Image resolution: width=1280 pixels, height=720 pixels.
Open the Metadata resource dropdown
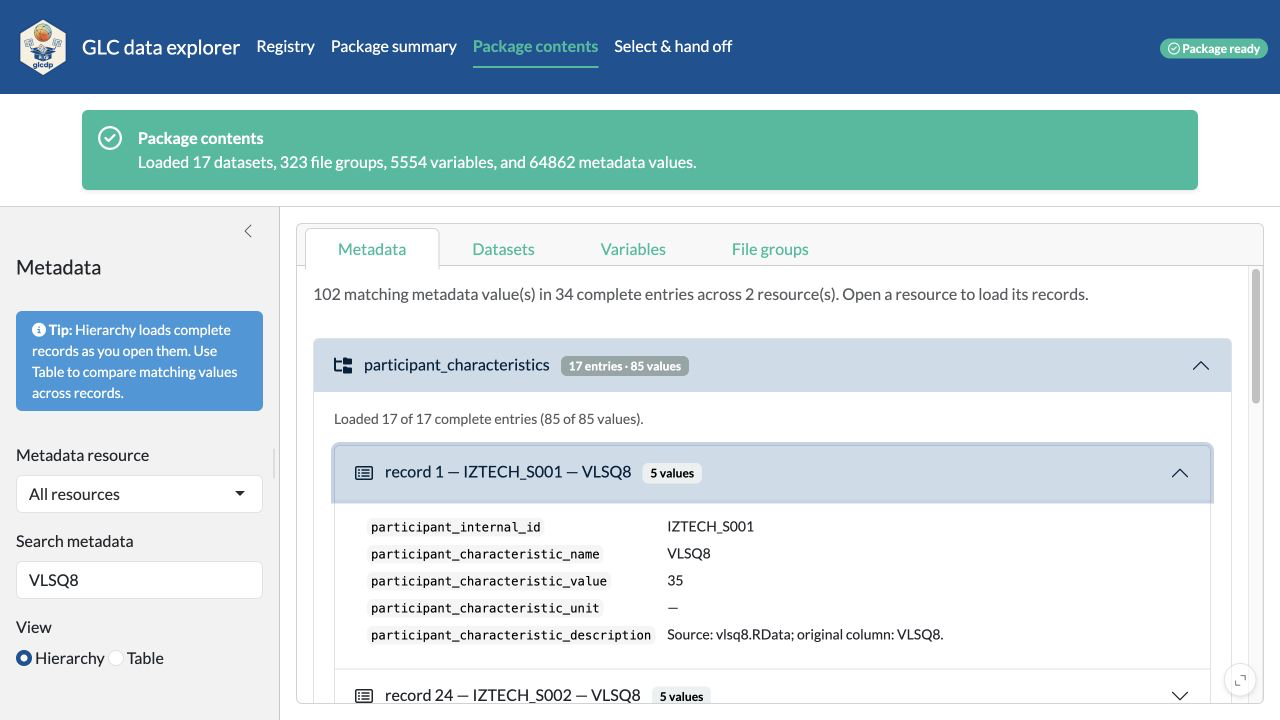tap(139, 494)
